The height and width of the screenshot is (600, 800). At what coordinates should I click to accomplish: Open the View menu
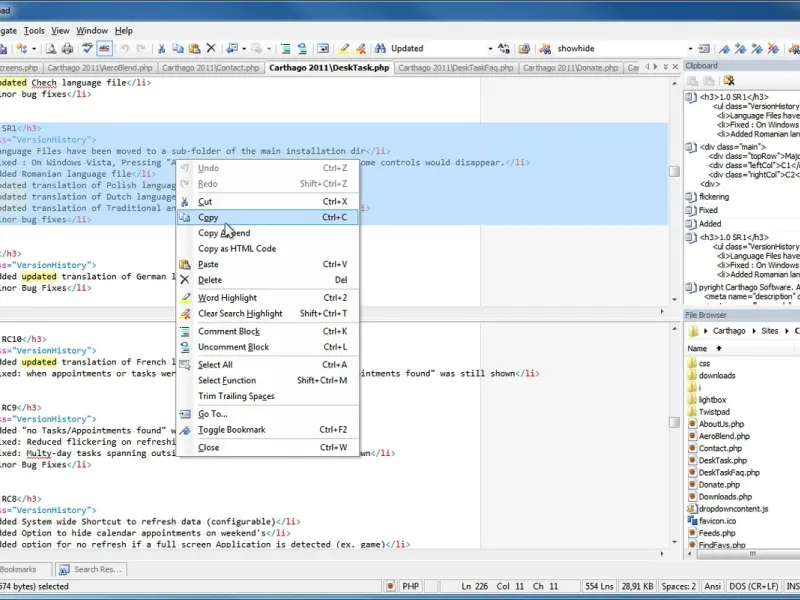(x=60, y=31)
